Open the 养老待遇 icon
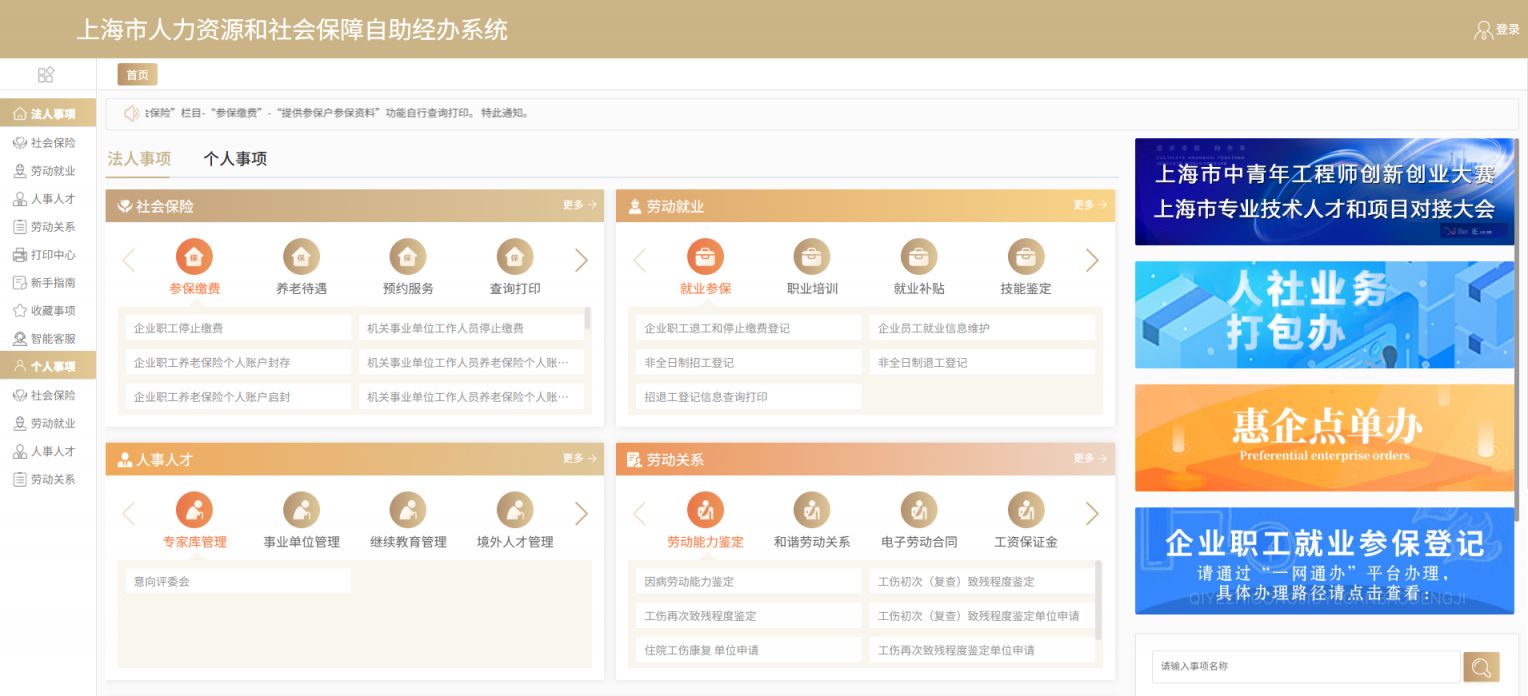 [x=301, y=257]
